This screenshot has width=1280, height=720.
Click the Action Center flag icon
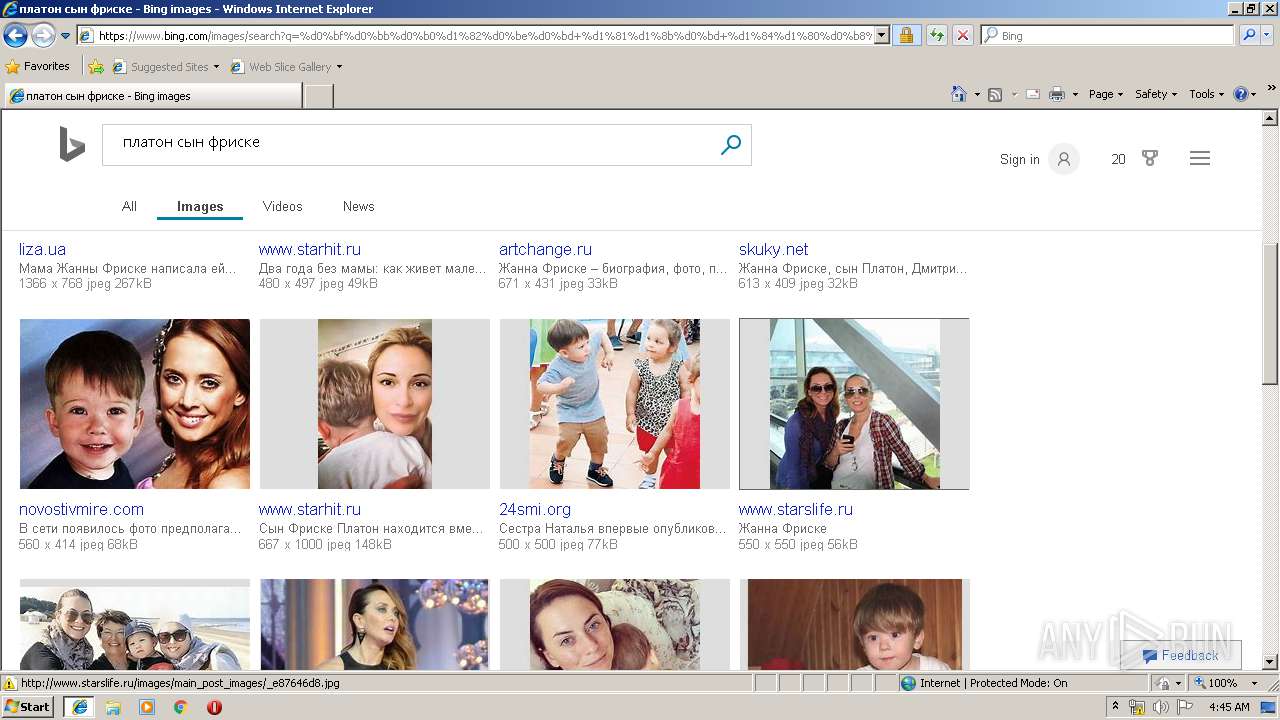click(1185, 707)
